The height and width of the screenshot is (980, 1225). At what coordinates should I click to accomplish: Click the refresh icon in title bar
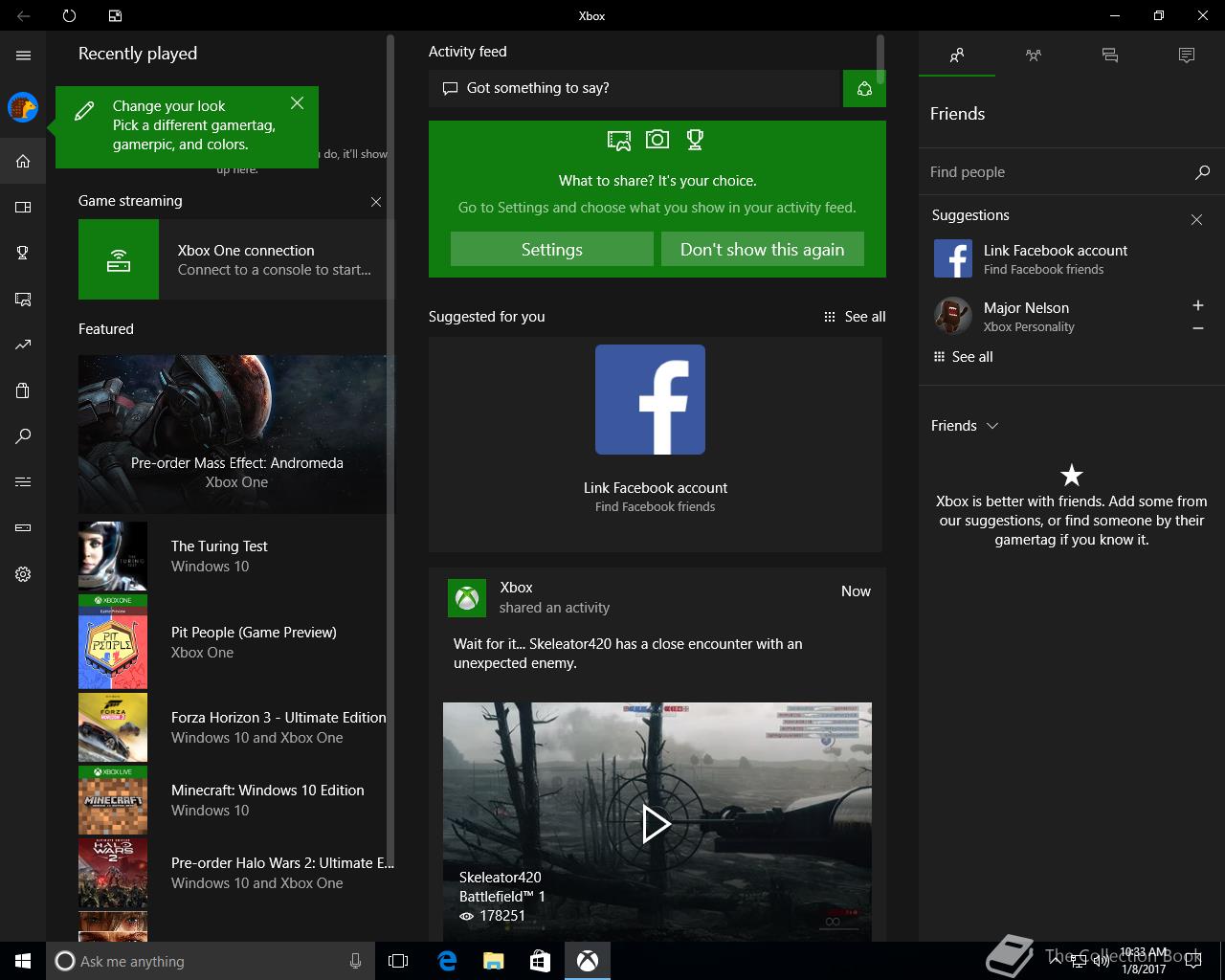coord(69,15)
